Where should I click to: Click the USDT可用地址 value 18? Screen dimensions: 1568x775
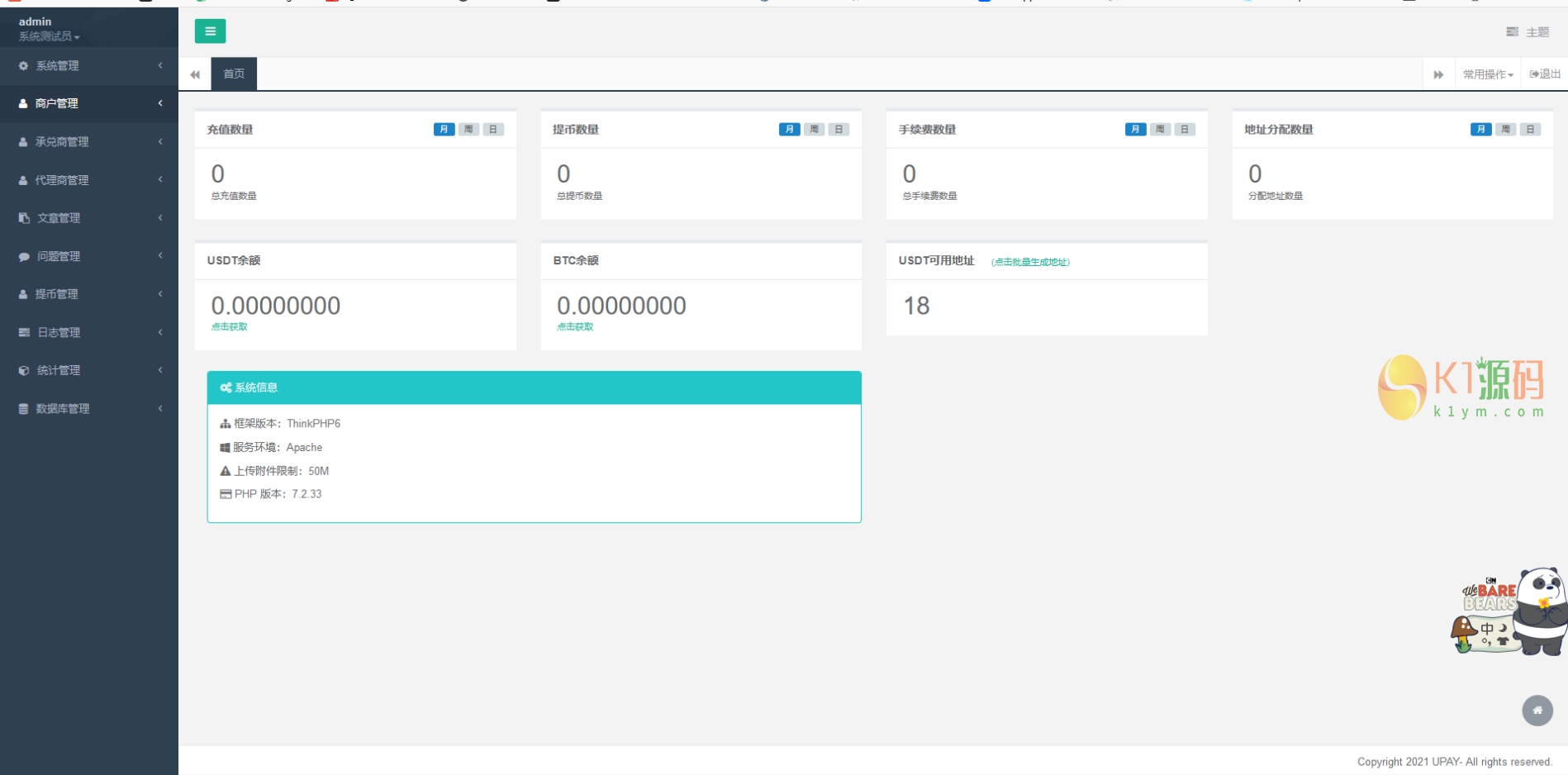tap(916, 307)
